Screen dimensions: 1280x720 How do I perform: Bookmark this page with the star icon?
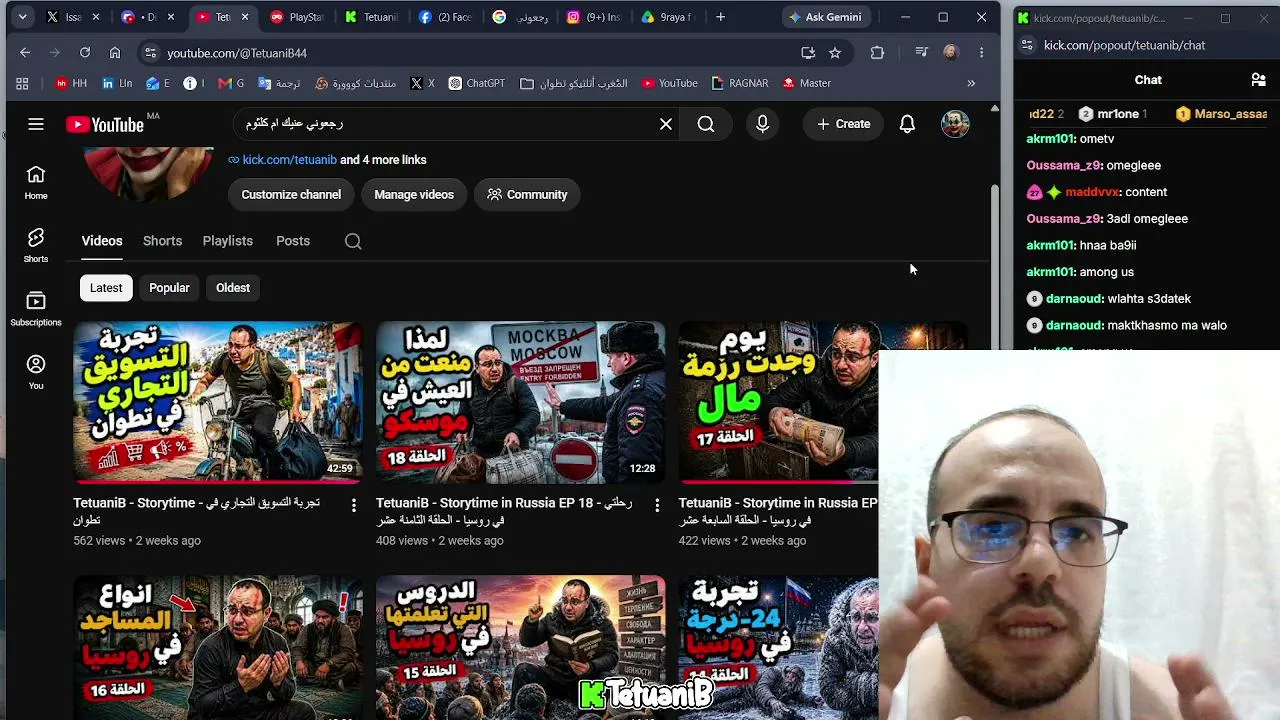(x=835, y=53)
